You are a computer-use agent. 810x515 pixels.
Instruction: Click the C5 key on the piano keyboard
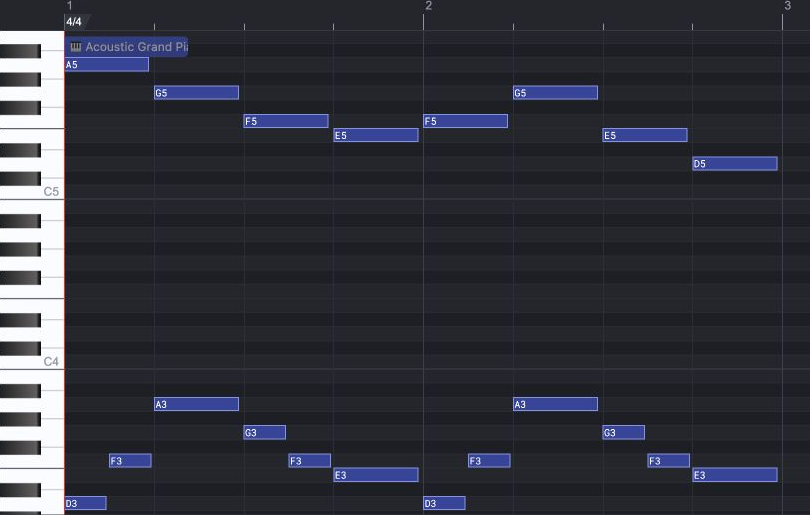click(32, 192)
